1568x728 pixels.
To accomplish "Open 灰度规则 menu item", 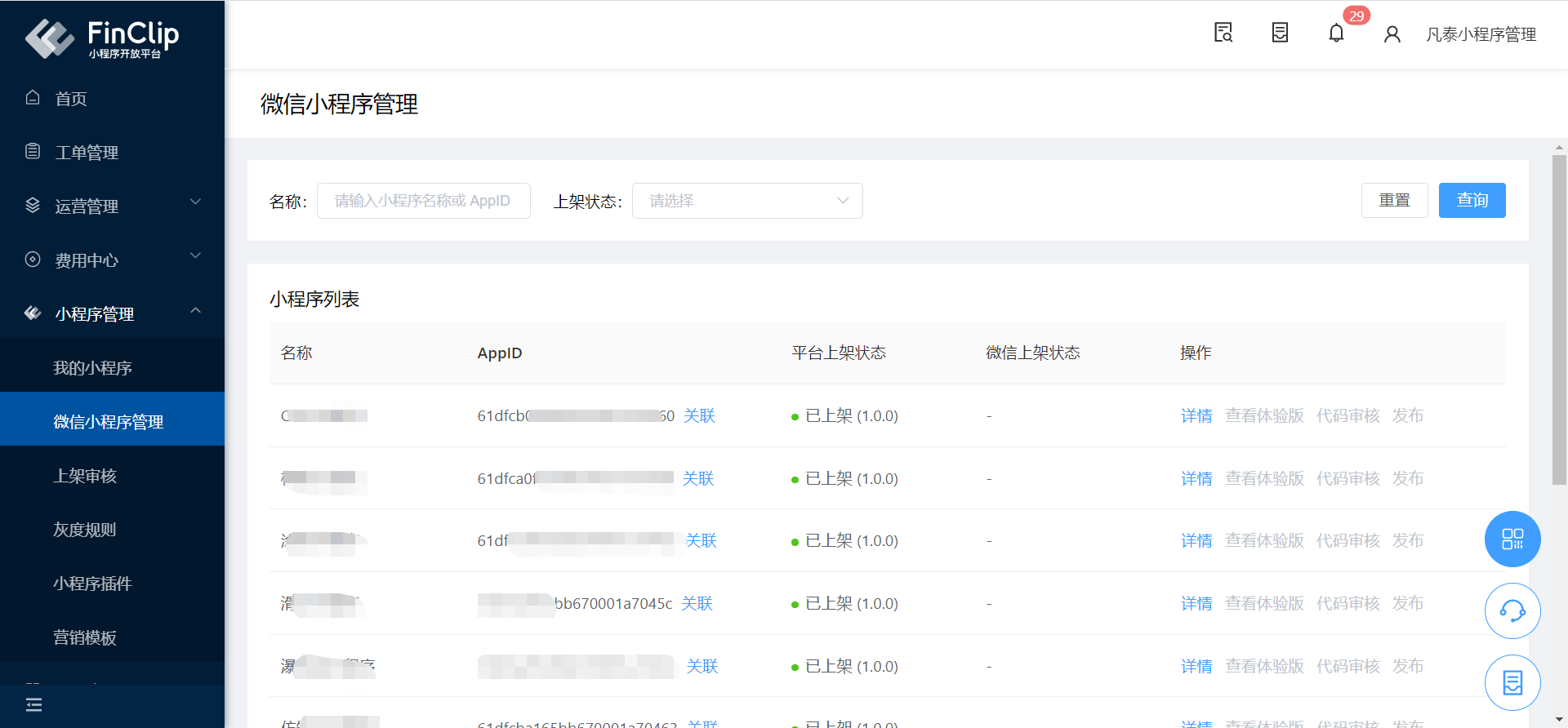I will pyautogui.click(x=85, y=530).
